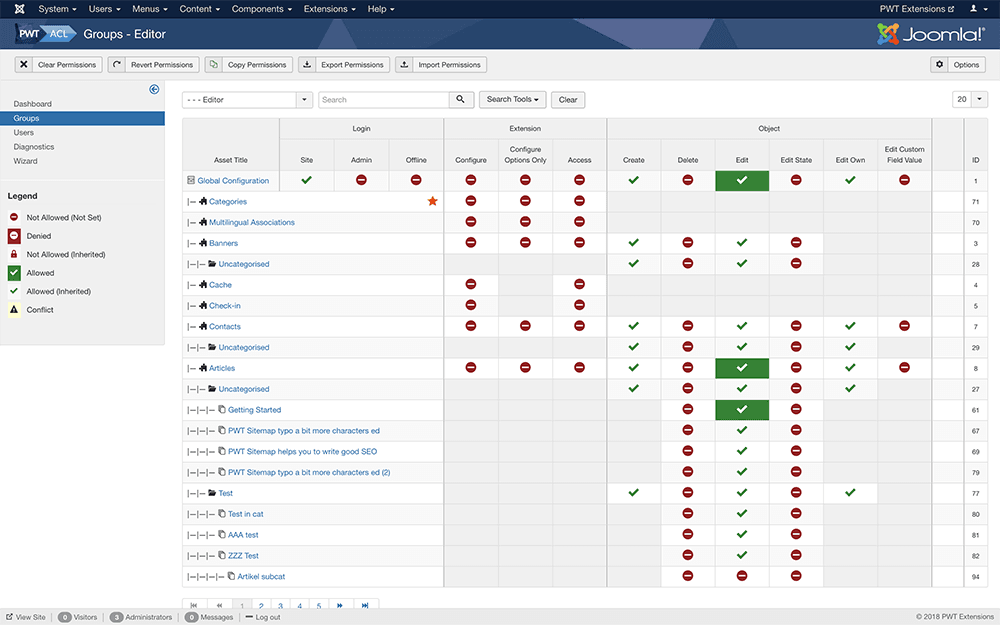Screen dimensions: 1000x625
Task: Open the Editor group dropdown
Action: 247,99
